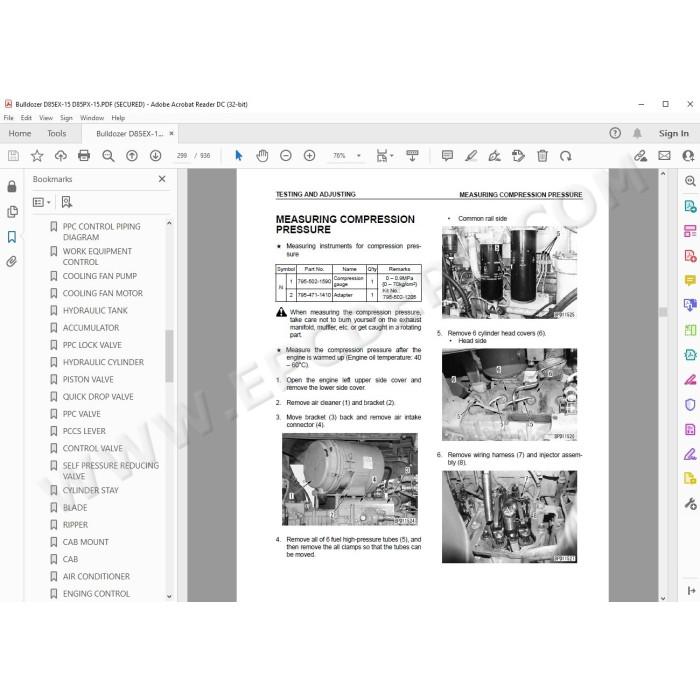Click the Sign In button
This screenshot has width=700, height=700.
(673, 133)
